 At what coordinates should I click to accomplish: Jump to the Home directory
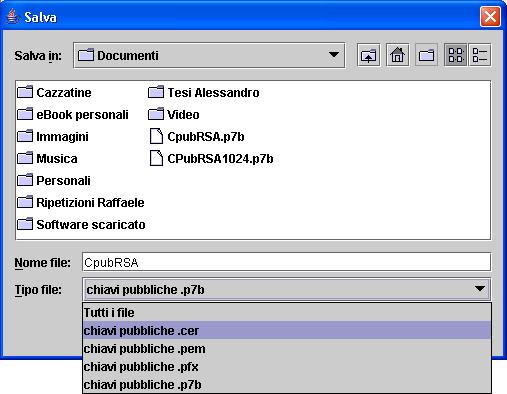click(x=397, y=55)
